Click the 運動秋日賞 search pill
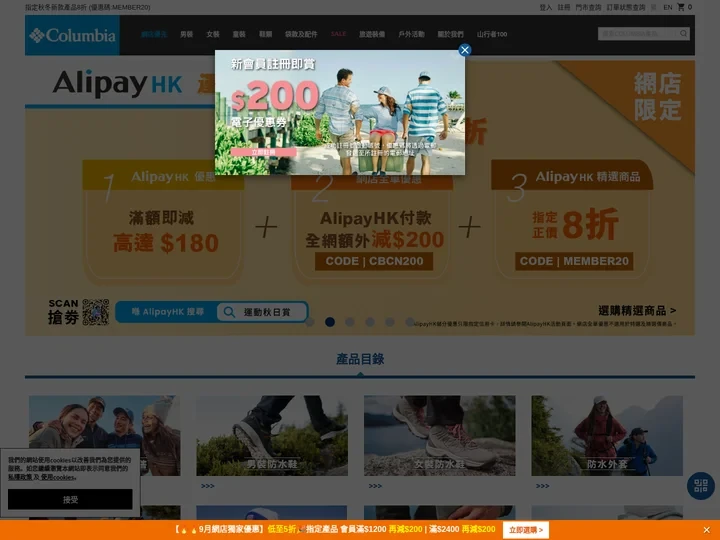The height and width of the screenshot is (540, 720). [262, 312]
